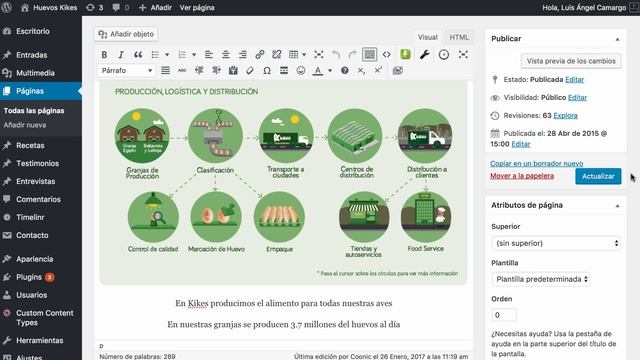Open the Añadir new content menu
The image size is (640, 360).
pyautogui.click(x=156, y=7)
